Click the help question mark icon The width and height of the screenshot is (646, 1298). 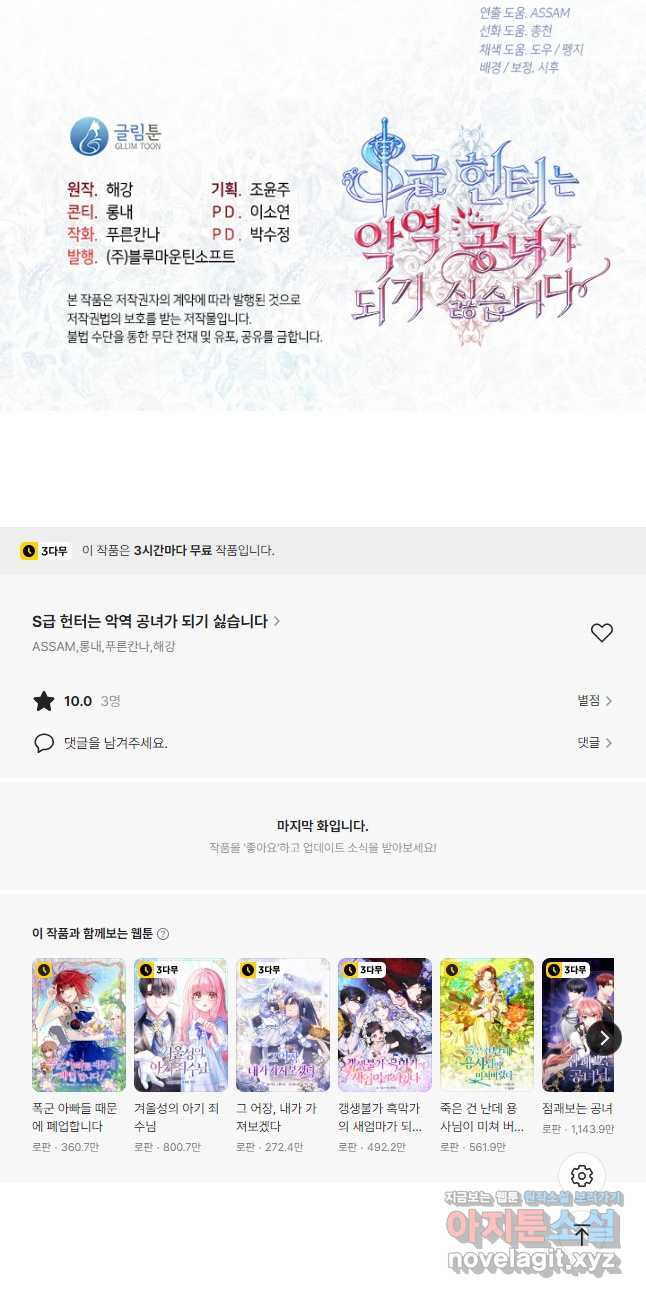point(163,934)
